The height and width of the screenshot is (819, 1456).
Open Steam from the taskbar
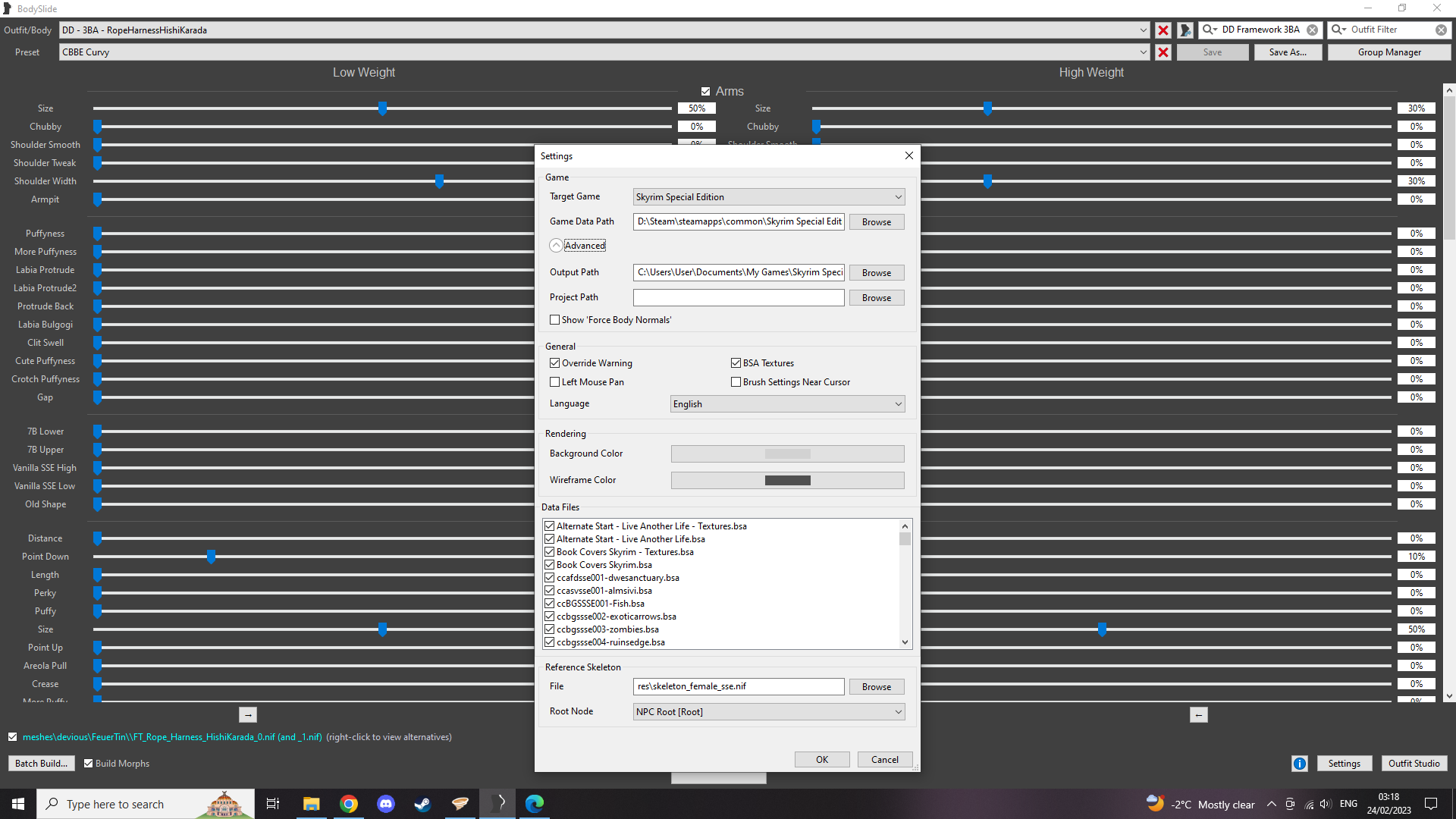pyautogui.click(x=422, y=804)
